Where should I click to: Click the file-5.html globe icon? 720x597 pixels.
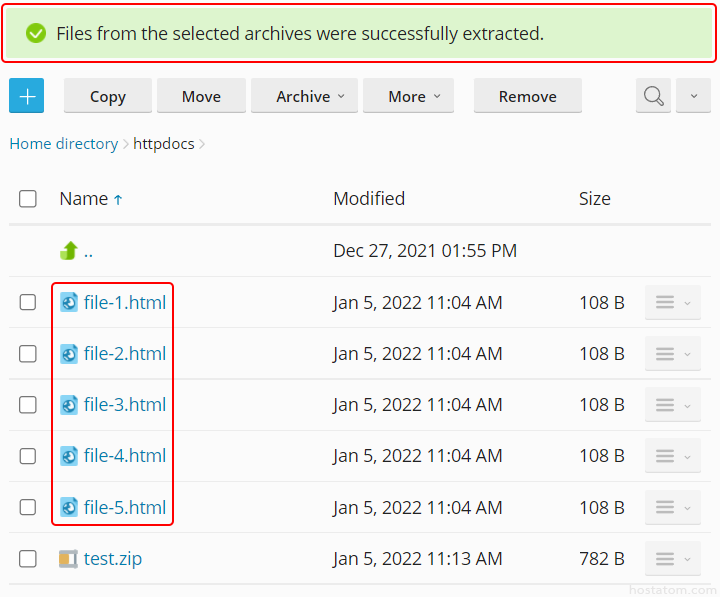[69, 508]
